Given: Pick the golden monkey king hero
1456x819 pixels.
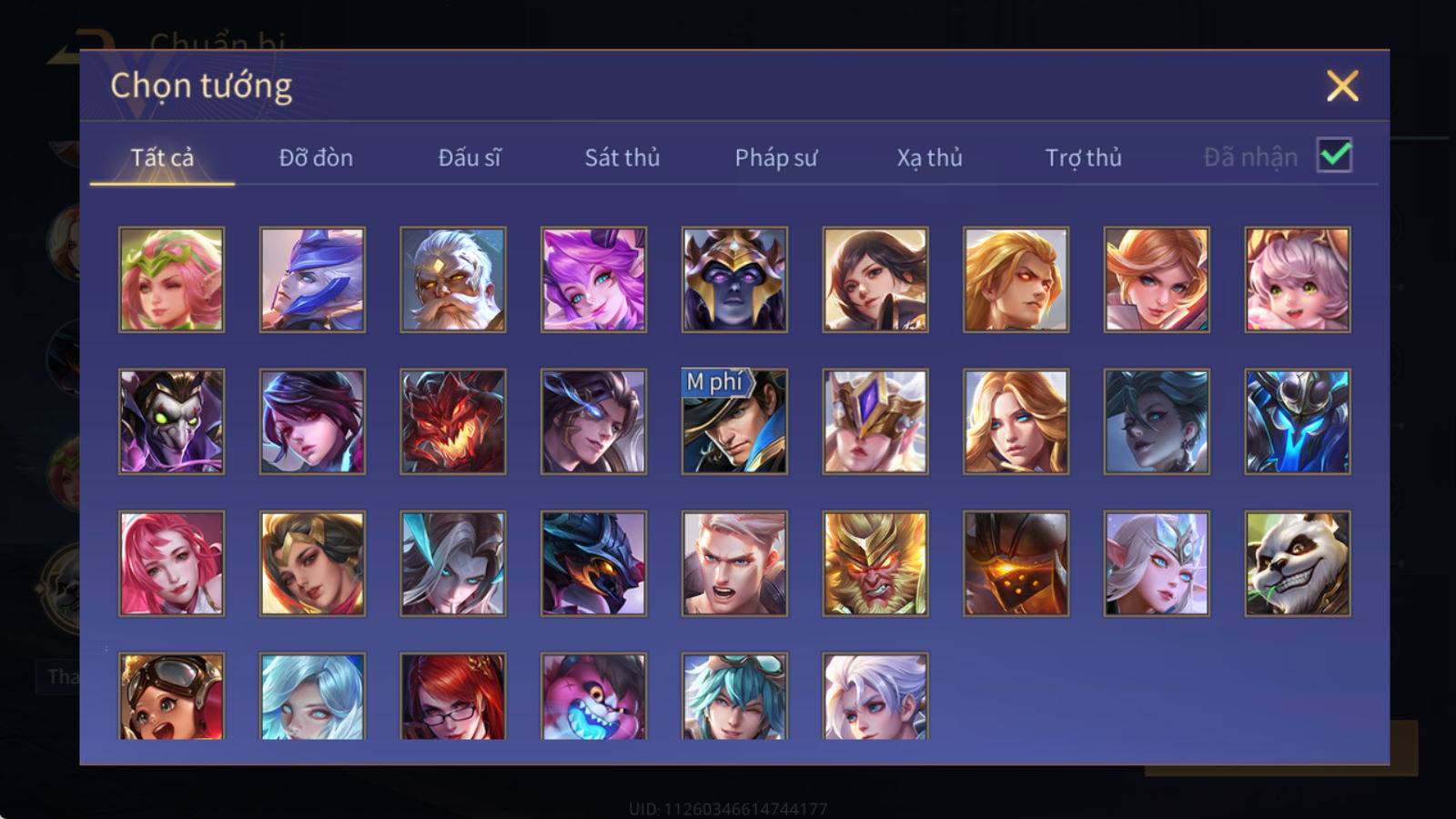Looking at the screenshot, I should (875, 563).
